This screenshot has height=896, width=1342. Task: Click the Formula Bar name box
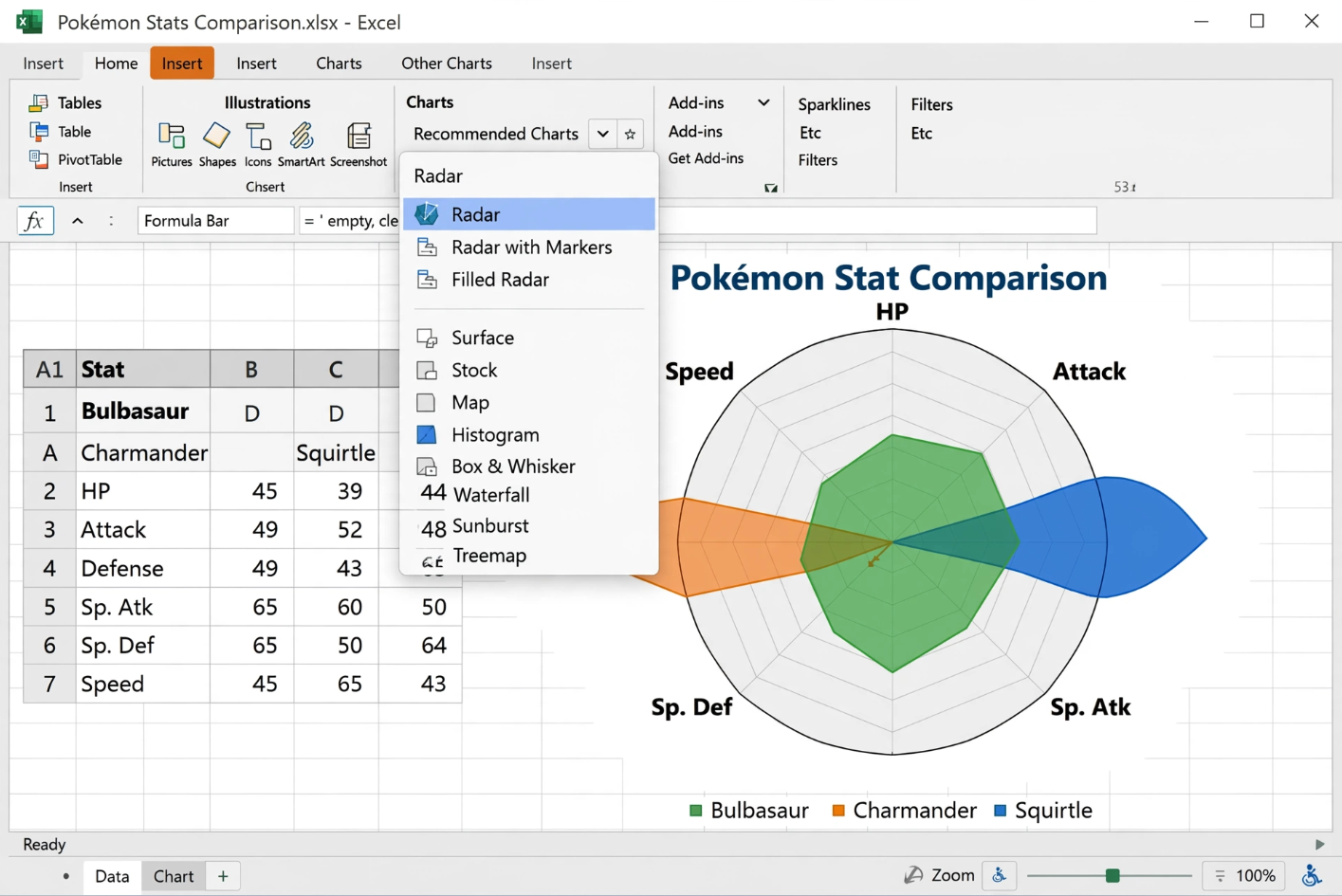click(x=215, y=221)
